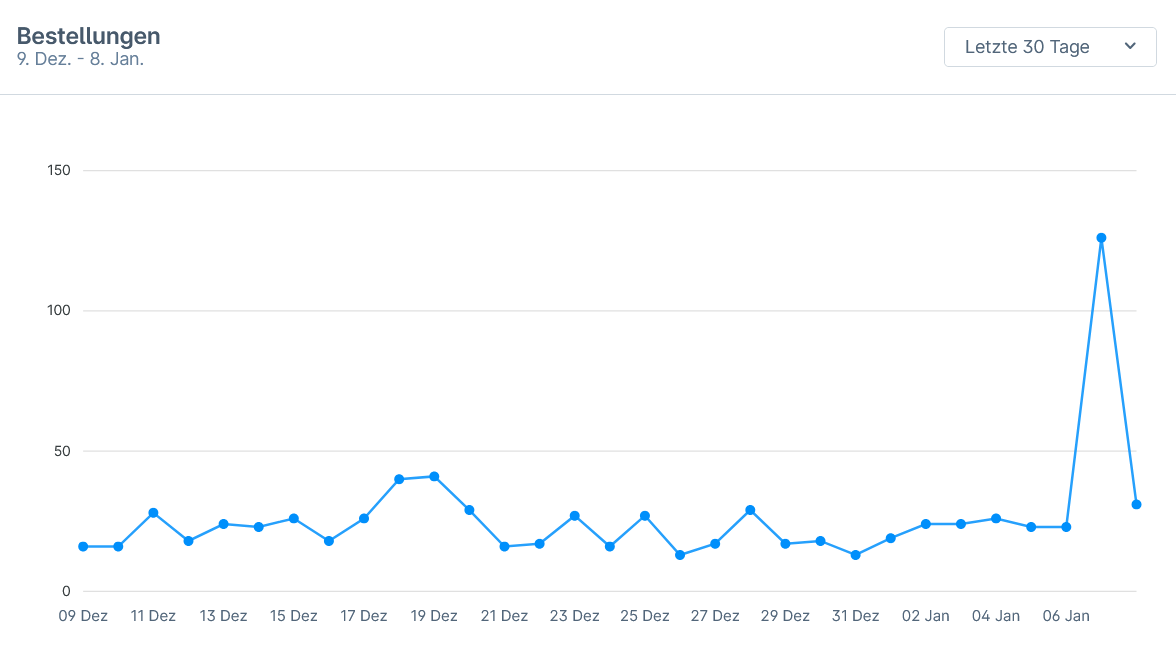Image resolution: width=1176 pixels, height=652 pixels.
Task: Select the data point above 09 Dez
Action: pyautogui.click(x=83, y=547)
